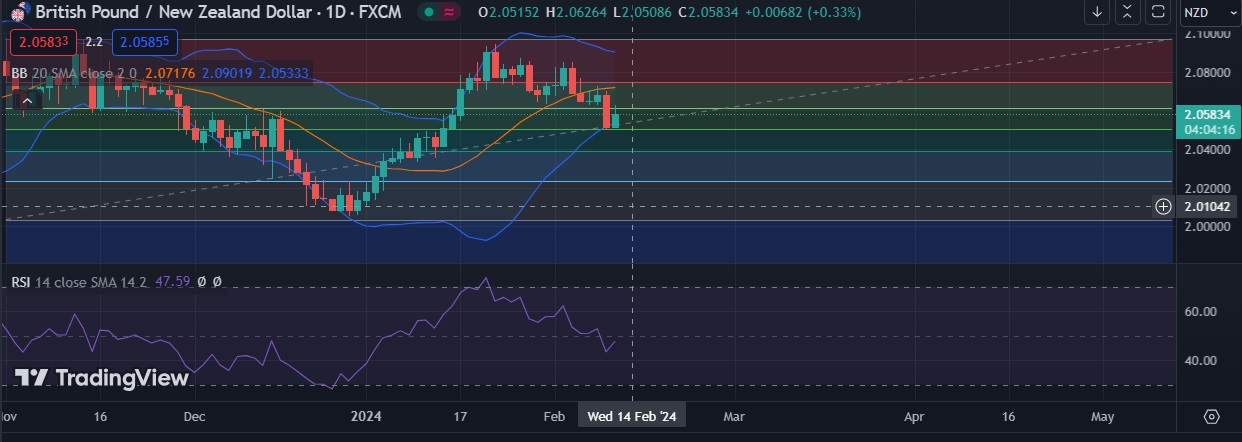Click the collapse pane arrows icon

pyautogui.click(x=1129, y=12)
